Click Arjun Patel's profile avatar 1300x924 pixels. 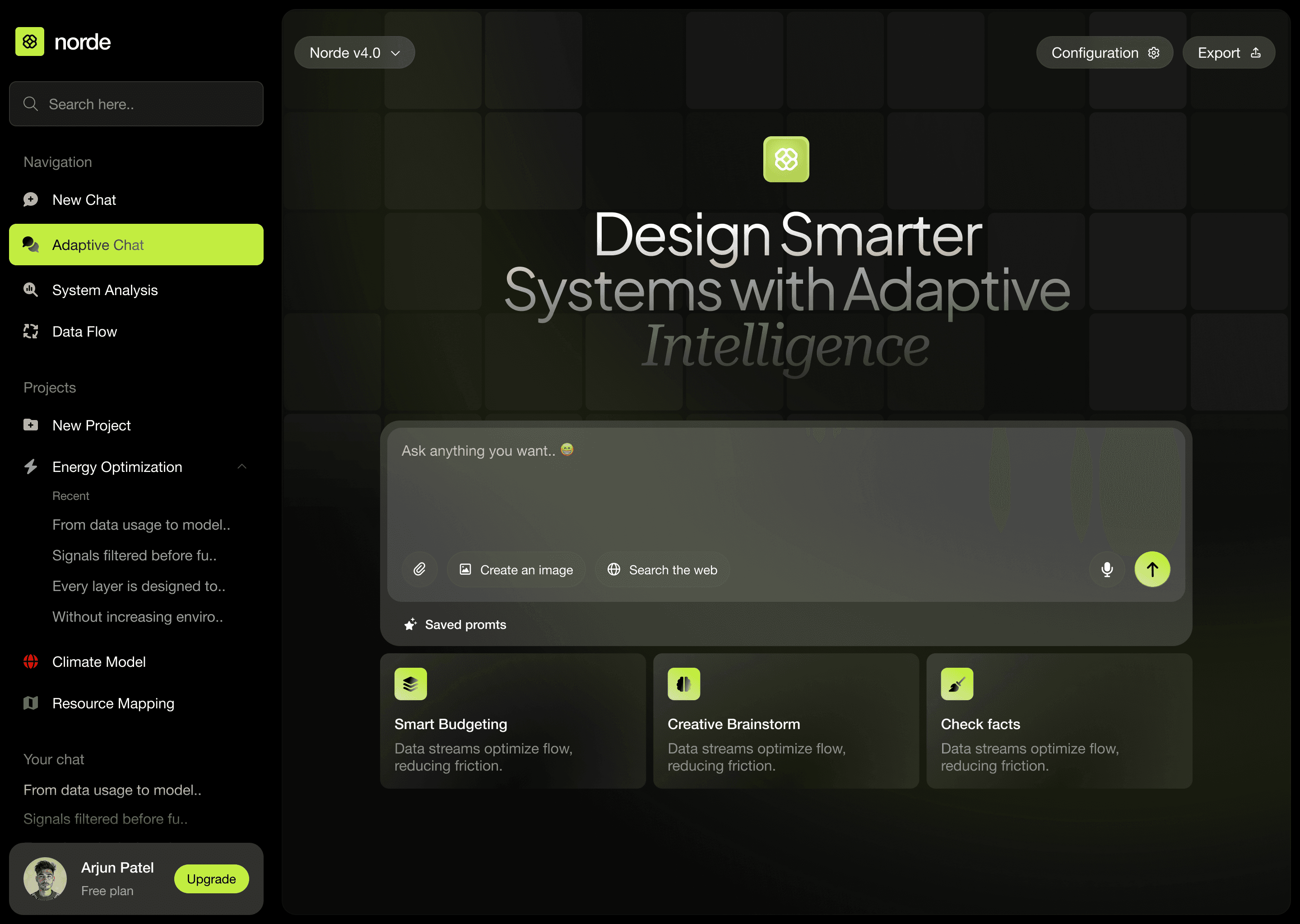pos(45,878)
